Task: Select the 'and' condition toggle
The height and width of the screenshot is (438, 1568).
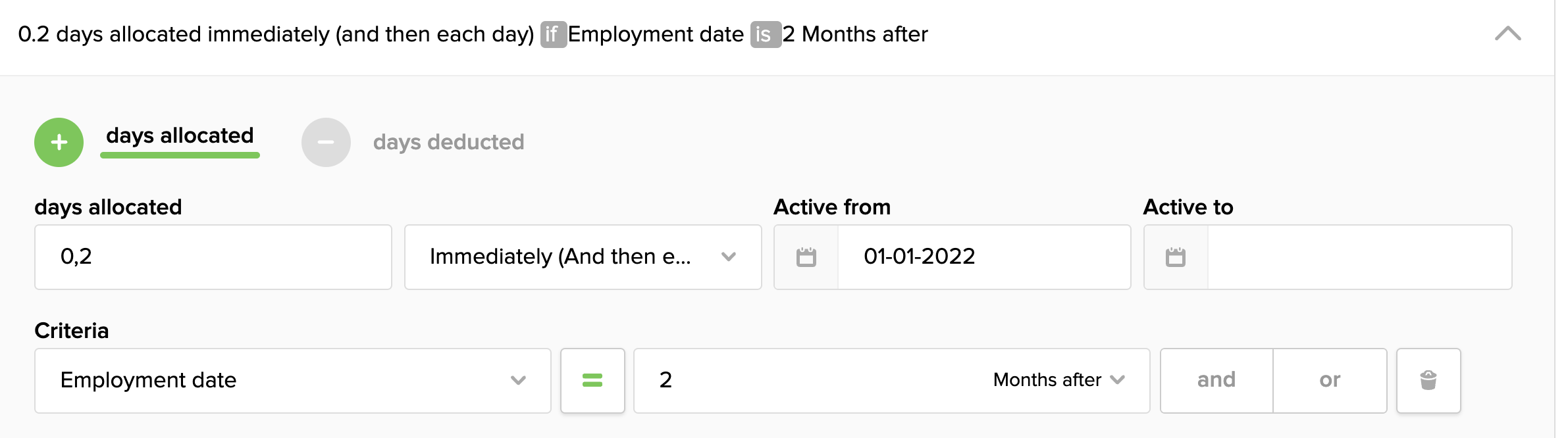Action: tap(1216, 380)
